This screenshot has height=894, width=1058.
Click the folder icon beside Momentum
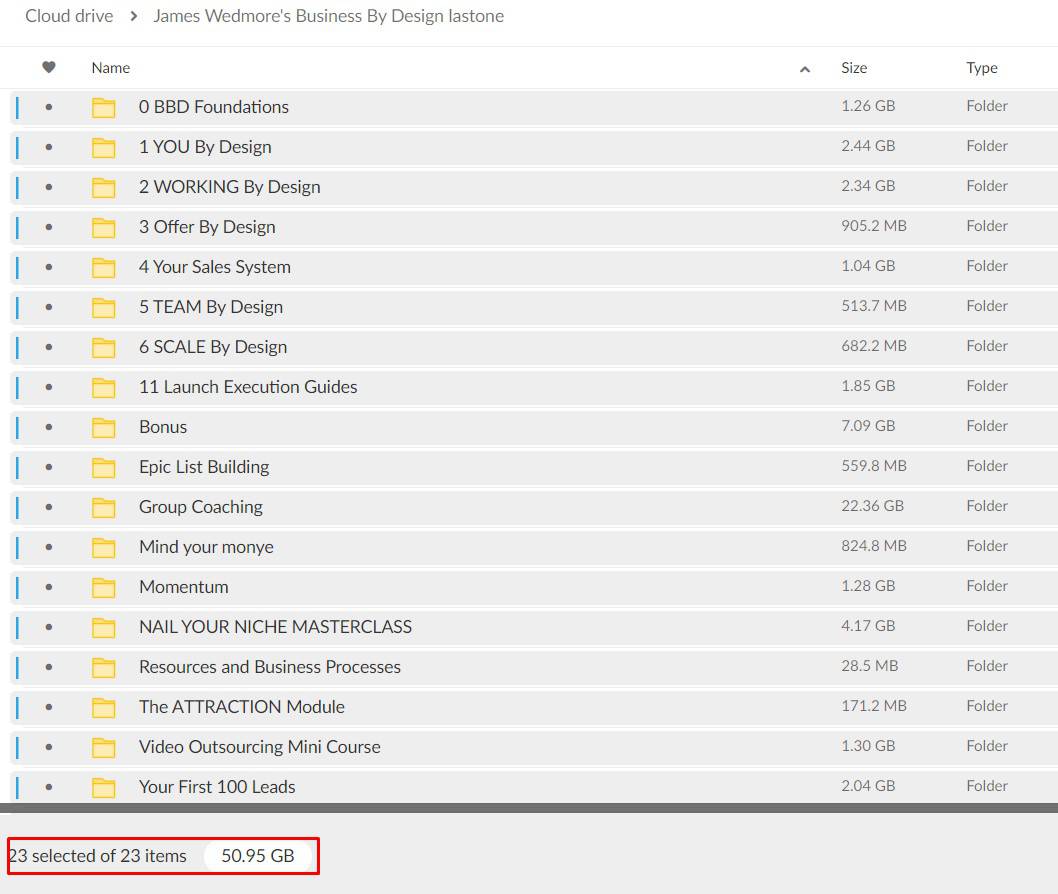coord(104,588)
